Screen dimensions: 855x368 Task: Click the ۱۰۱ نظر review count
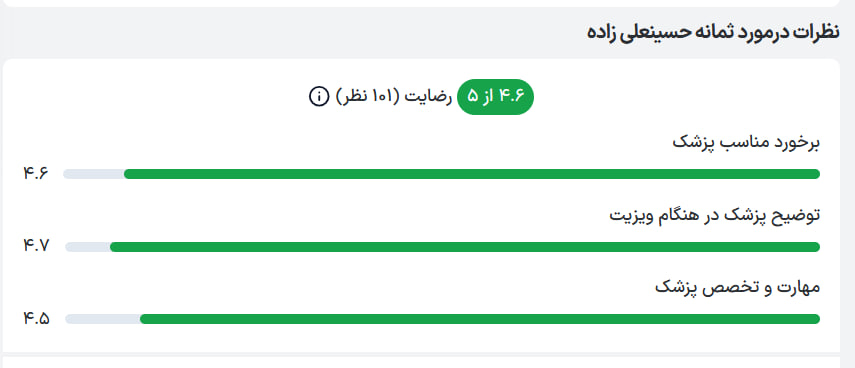pyautogui.click(x=368, y=97)
